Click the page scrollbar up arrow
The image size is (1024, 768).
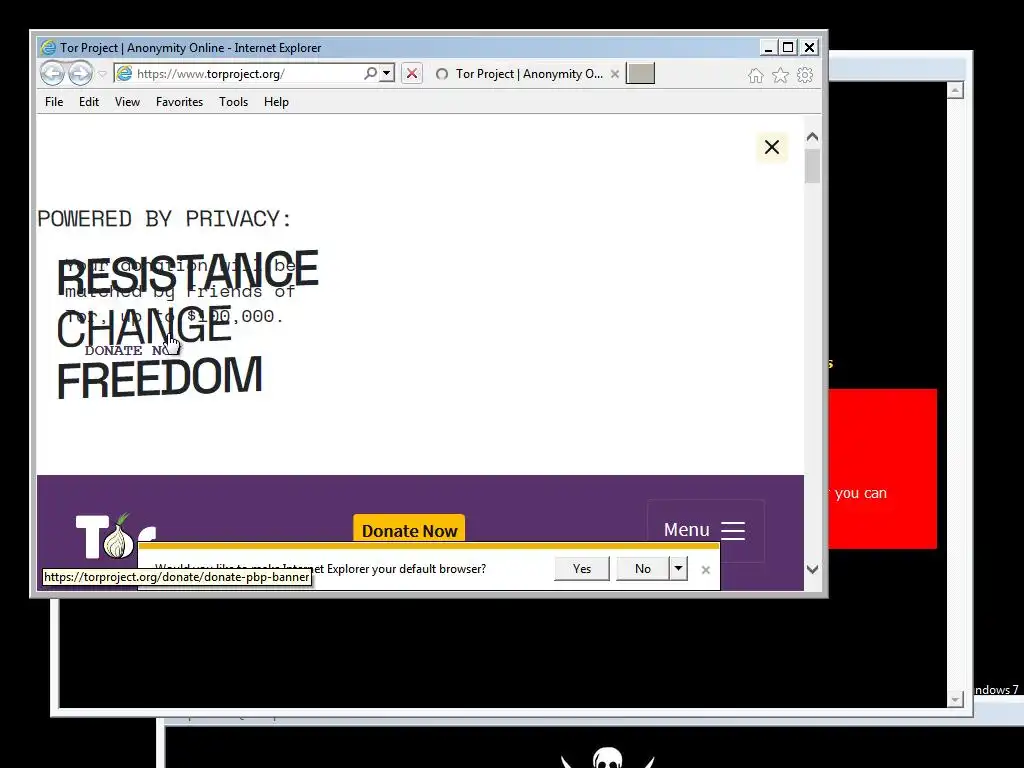pyautogui.click(x=812, y=136)
